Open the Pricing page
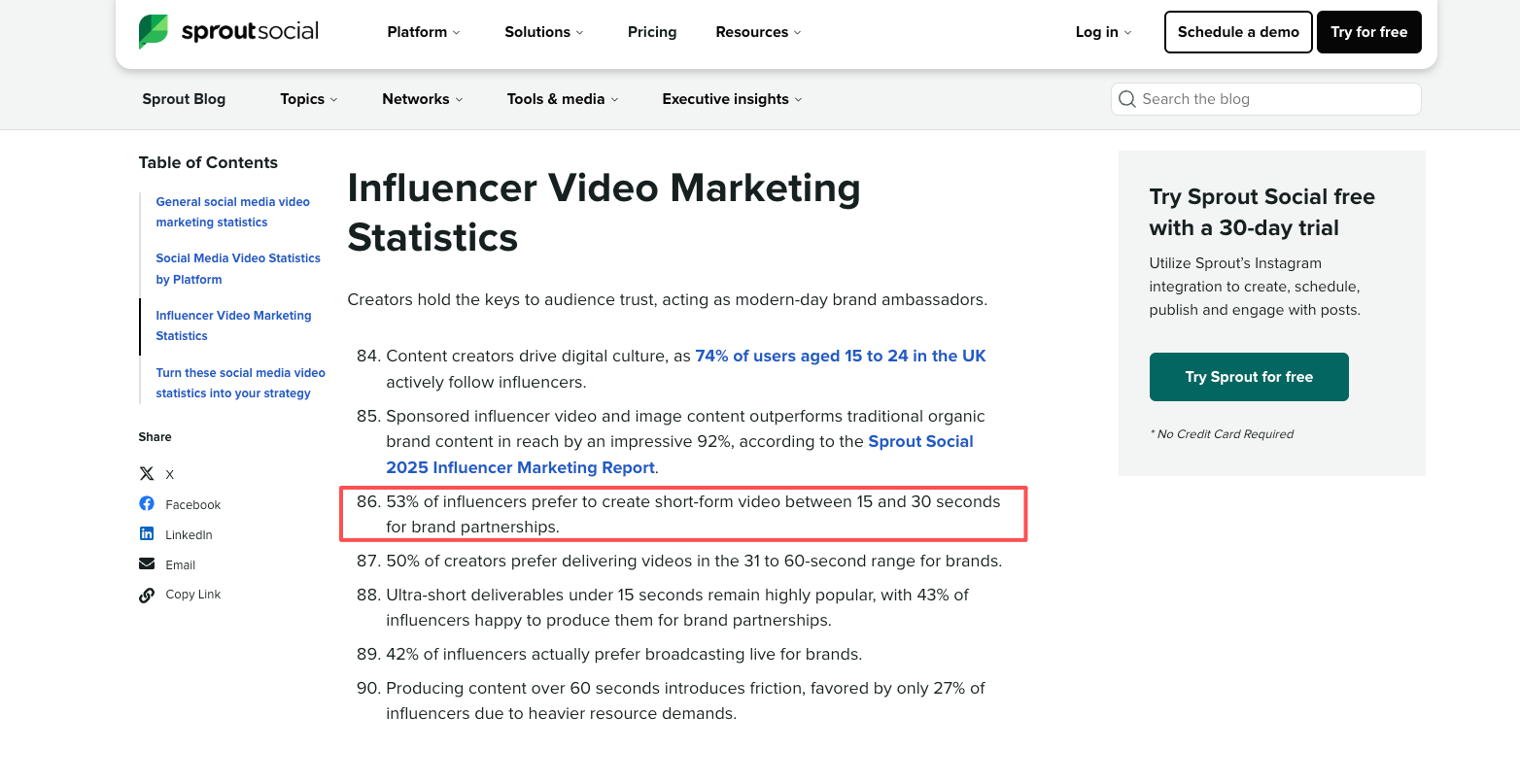 [x=652, y=32]
